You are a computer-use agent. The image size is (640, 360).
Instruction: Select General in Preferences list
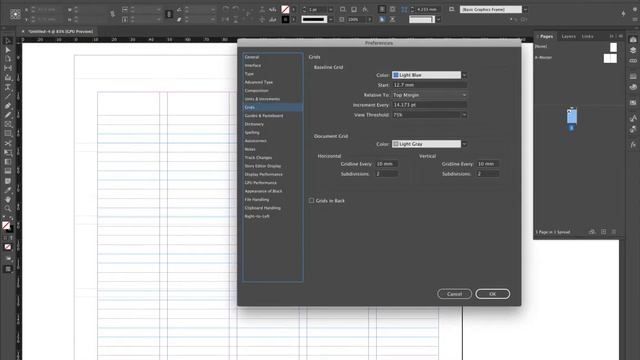(x=252, y=57)
